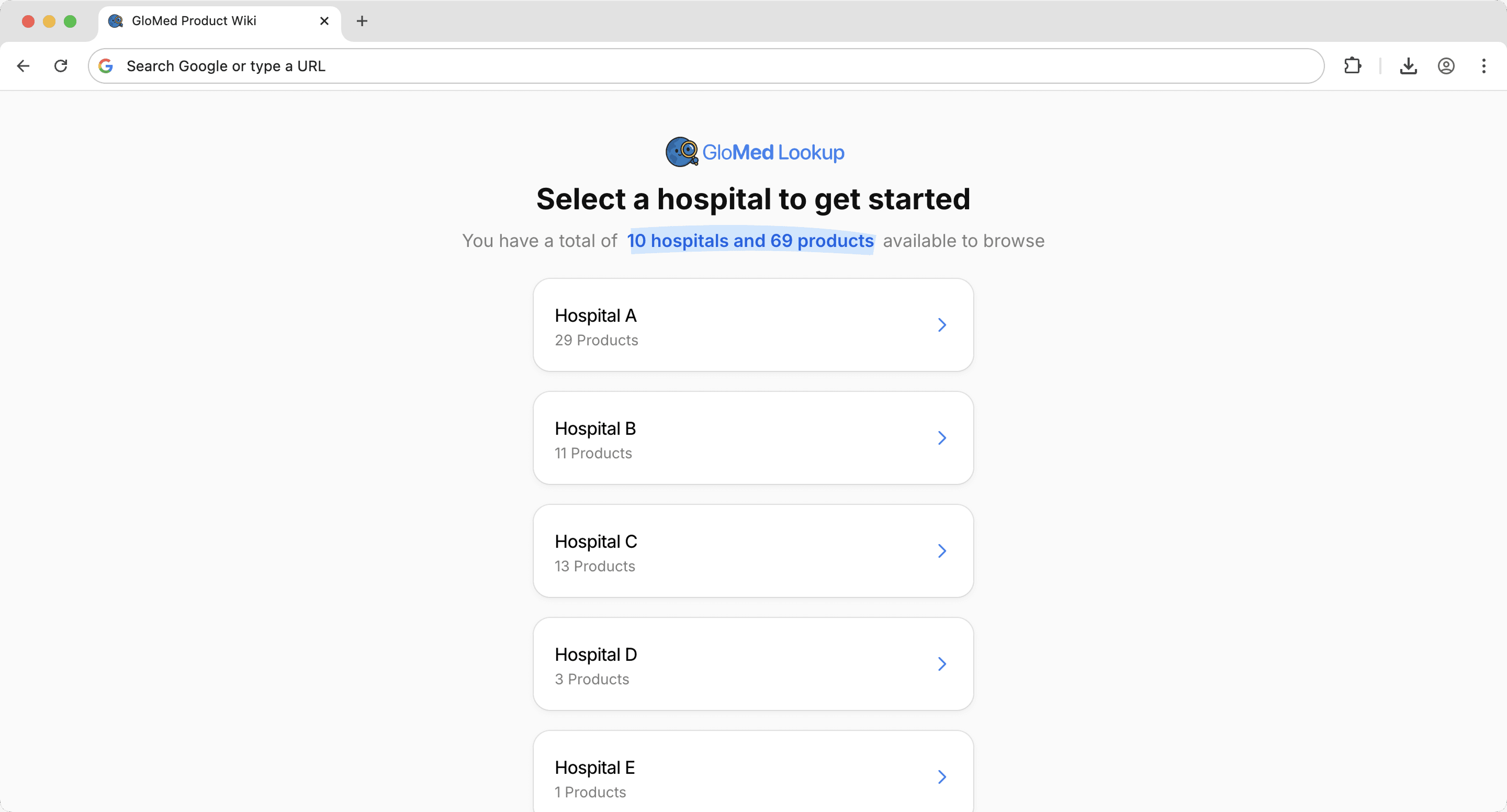The width and height of the screenshot is (1507, 812).
Task: Open the browser extensions puzzle icon
Action: click(1353, 65)
